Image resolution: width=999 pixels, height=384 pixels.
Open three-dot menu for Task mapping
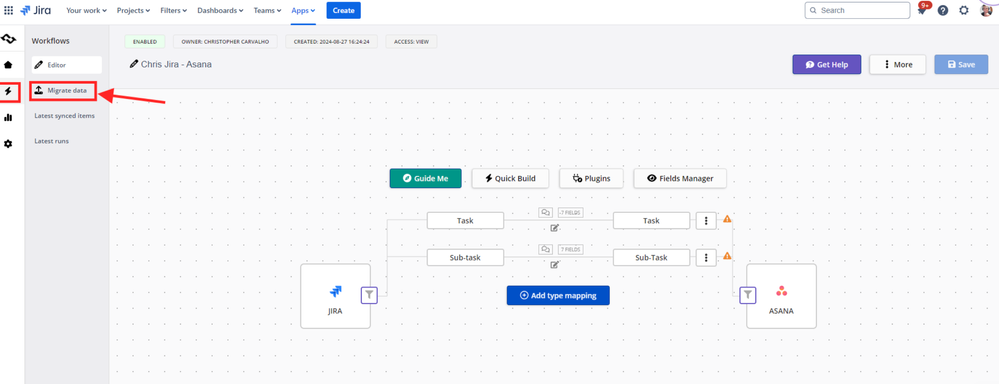[x=706, y=220]
